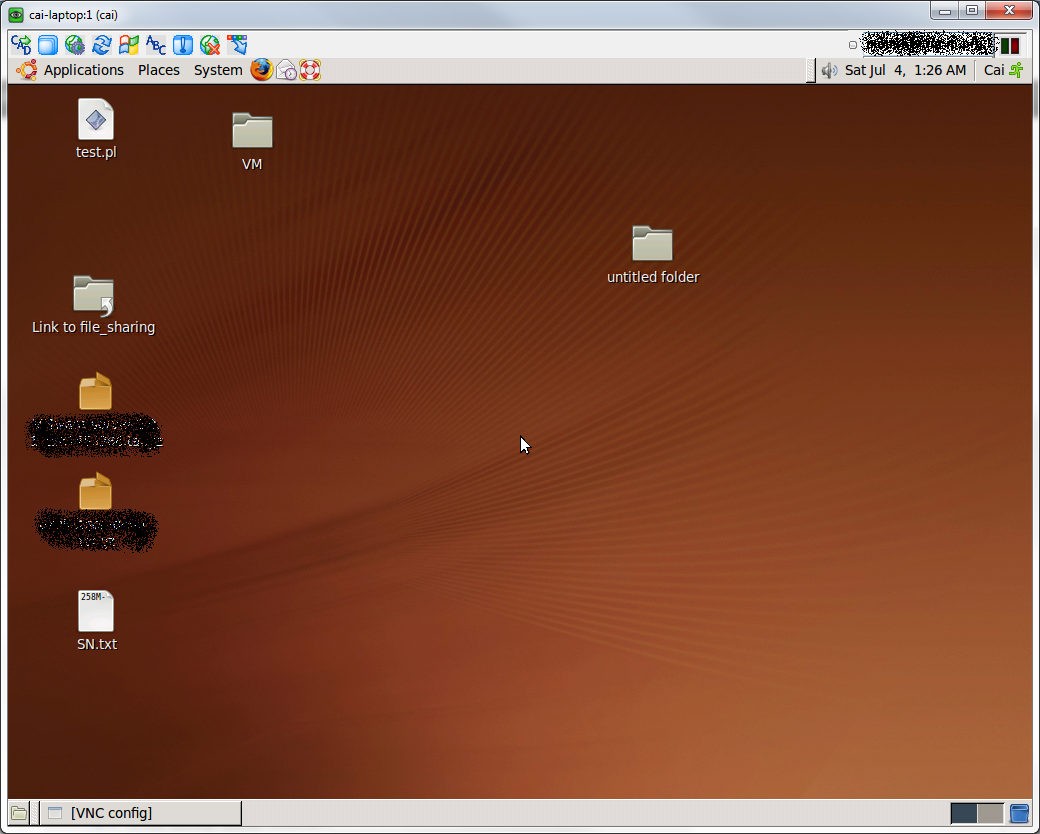The width and height of the screenshot is (1040, 834).
Task: Toggle full screen mode in the VNC toolbar
Action: click(x=48, y=45)
